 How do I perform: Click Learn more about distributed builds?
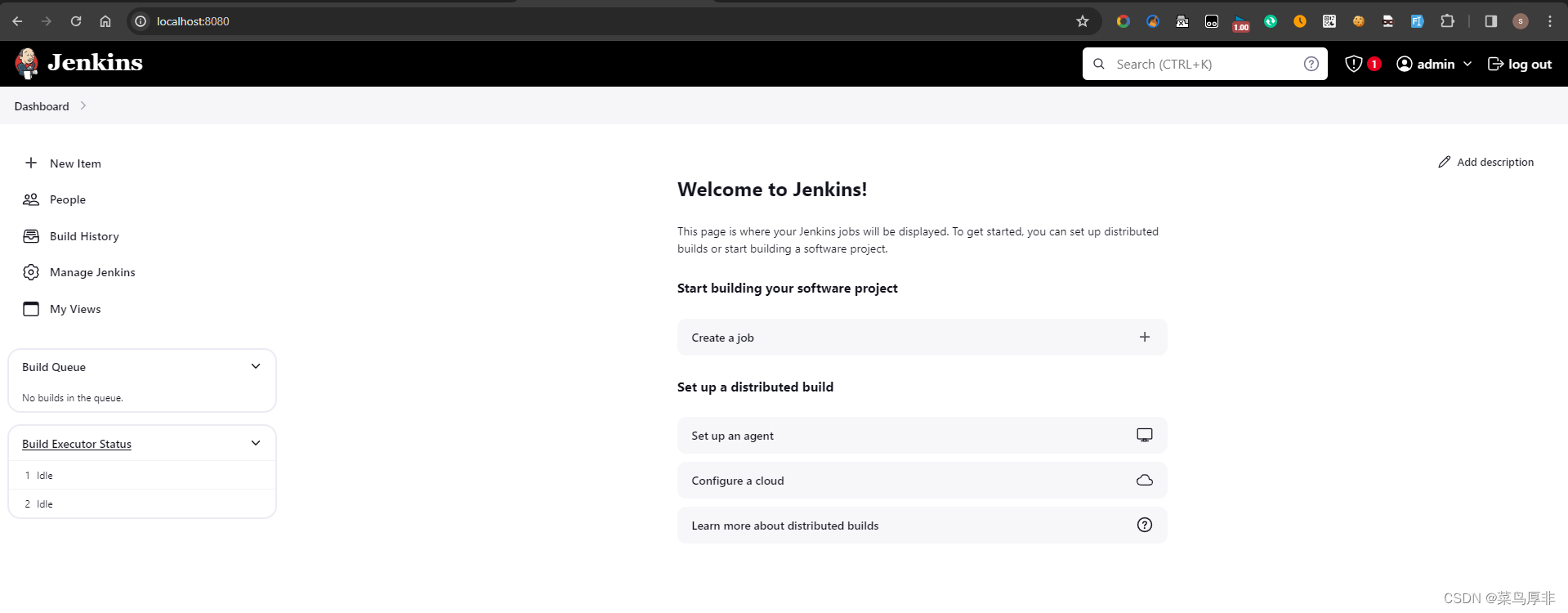click(x=922, y=525)
